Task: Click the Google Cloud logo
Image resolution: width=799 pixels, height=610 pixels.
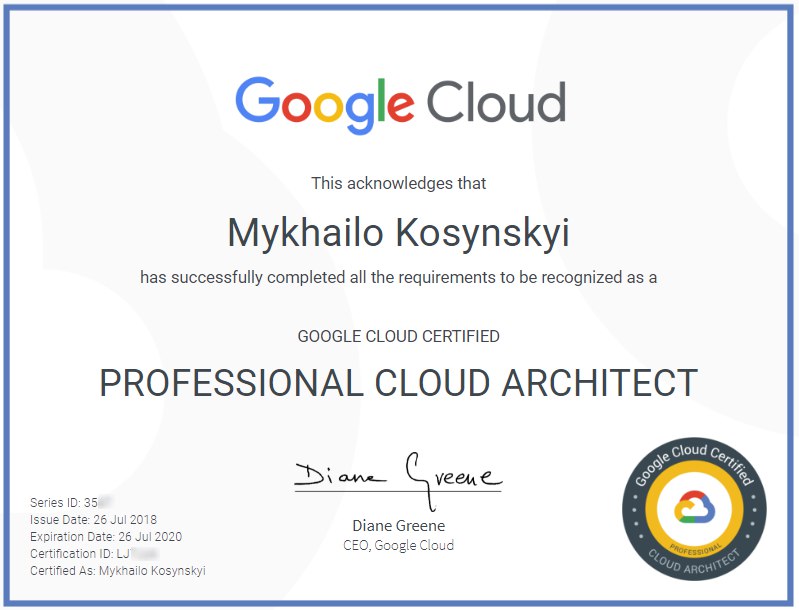Action: point(401,104)
